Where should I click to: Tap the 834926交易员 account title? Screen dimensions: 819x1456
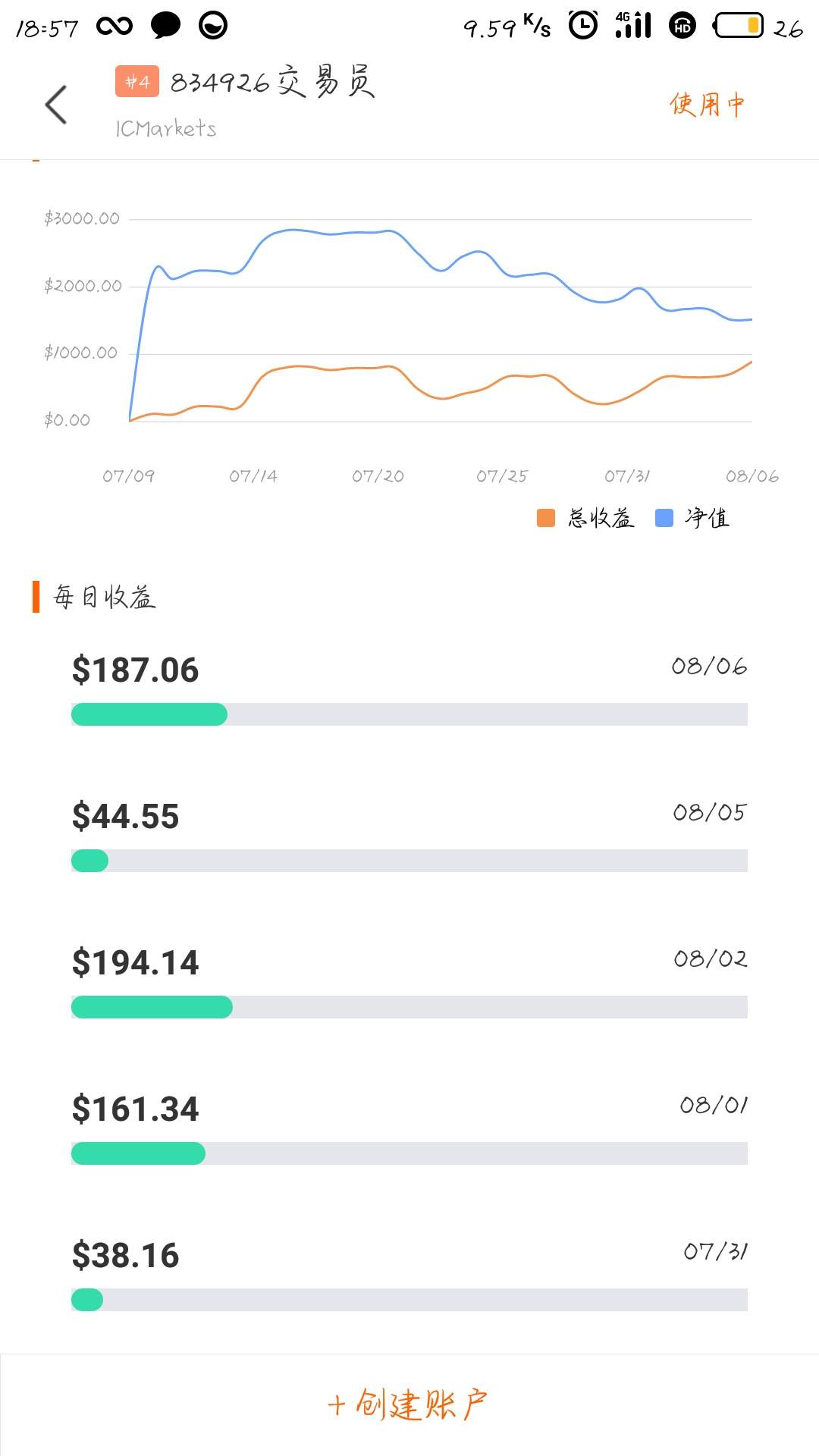click(272, 81)
